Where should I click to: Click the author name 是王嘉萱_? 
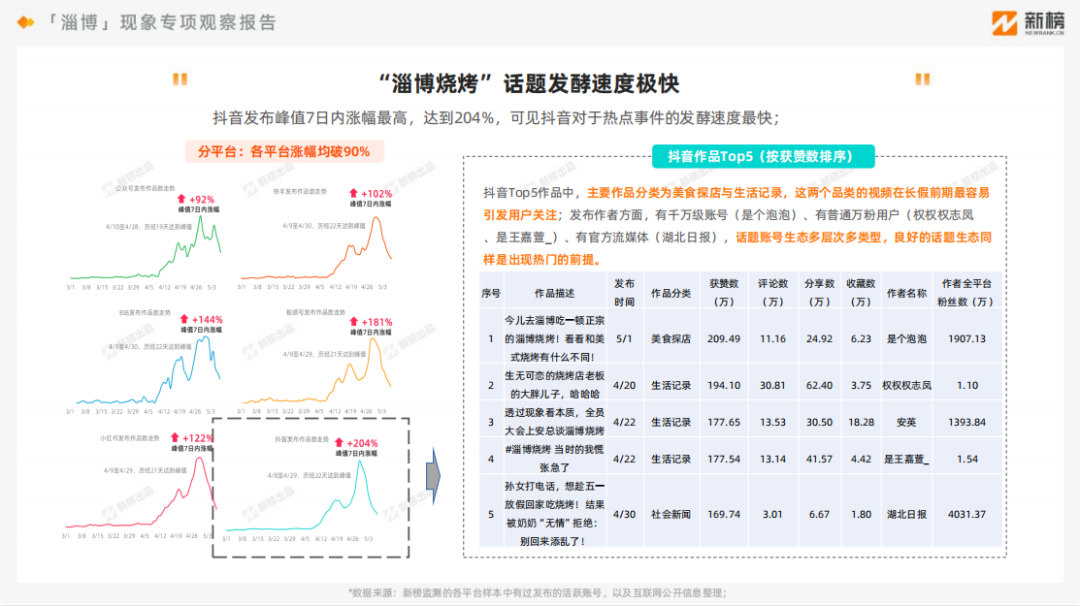click(x=906, y=459)
